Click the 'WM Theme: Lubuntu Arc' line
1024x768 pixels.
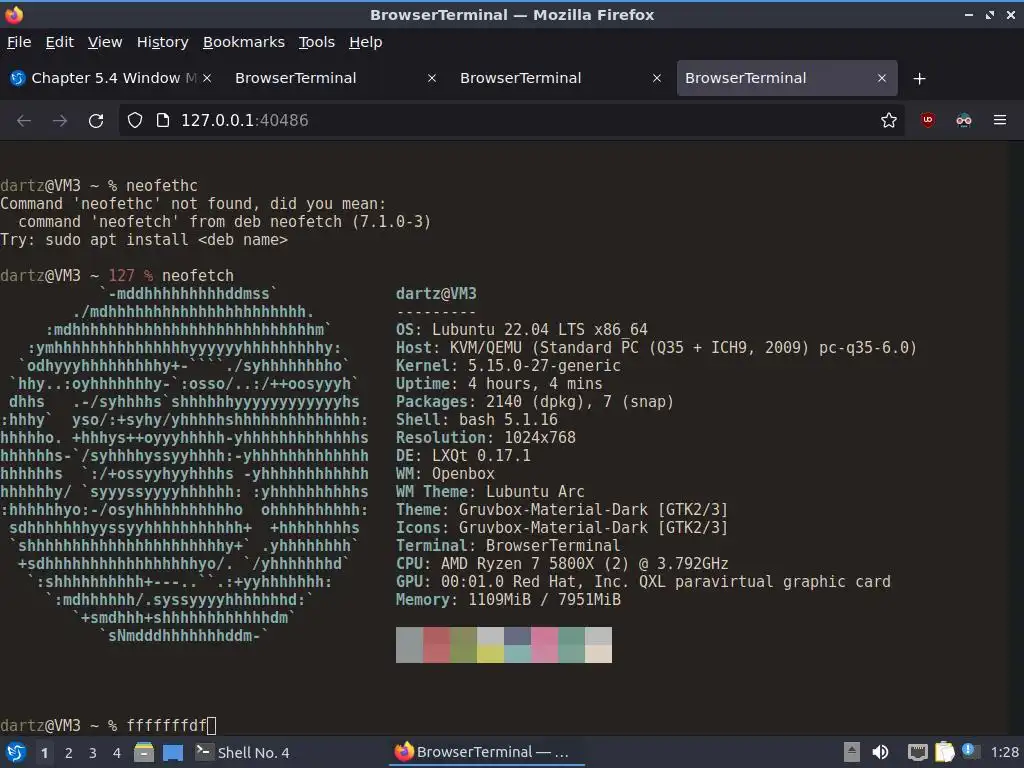coord(490,492)
